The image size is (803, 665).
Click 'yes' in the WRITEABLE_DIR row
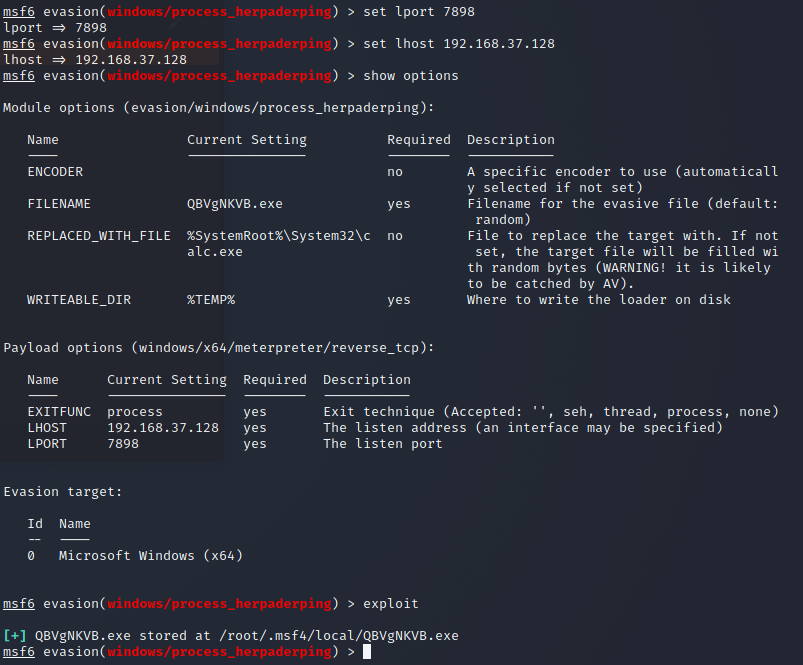[399, 299]
